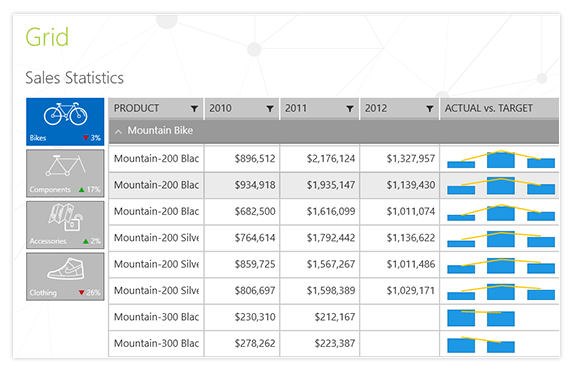Select the highlighted row with $934,918
The height and width of the screenshot is (370, 570).
[334, 185]
